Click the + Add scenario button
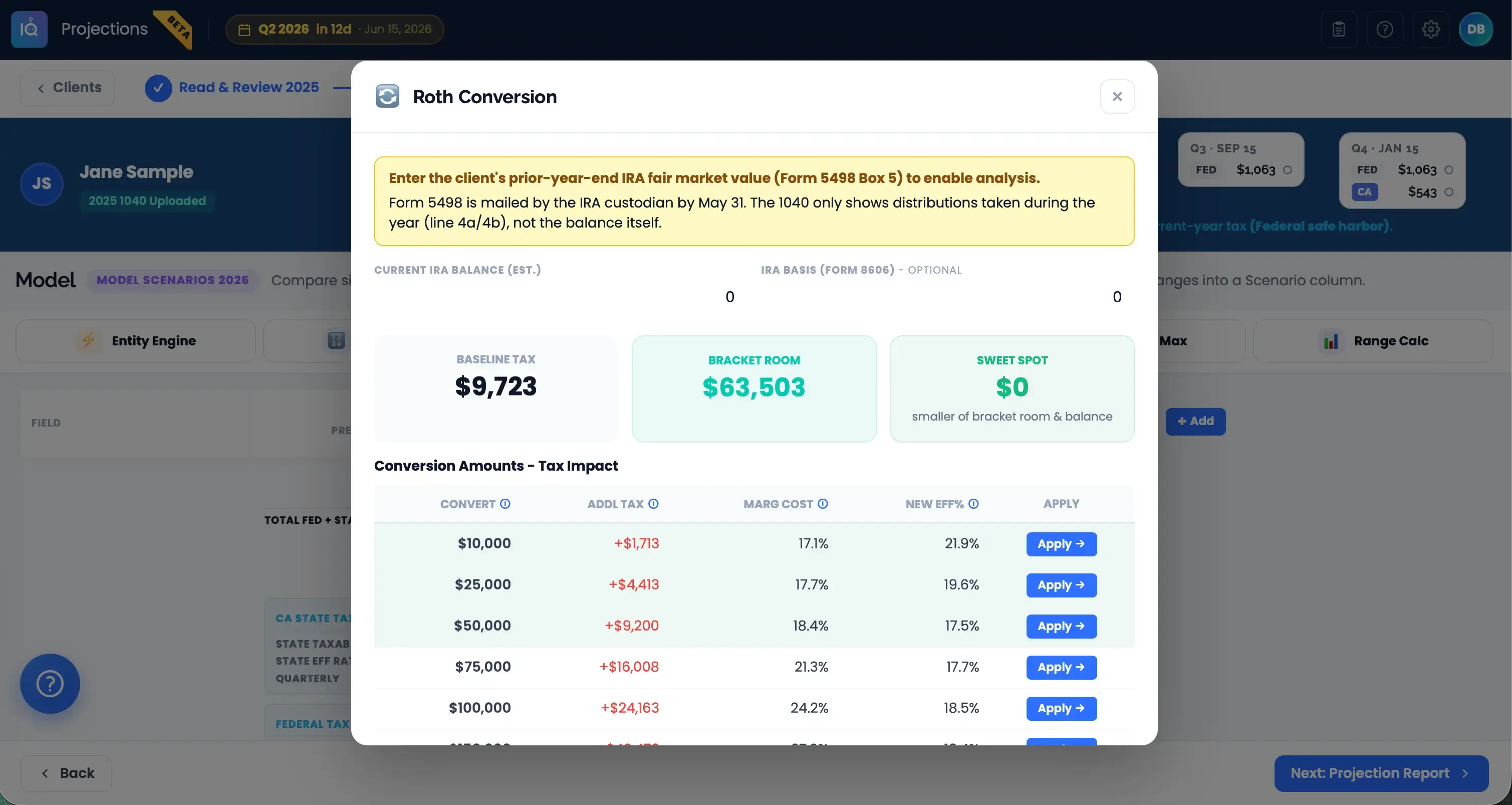The width and height of the screenshot is (1512, 805). coord(1195,421)
